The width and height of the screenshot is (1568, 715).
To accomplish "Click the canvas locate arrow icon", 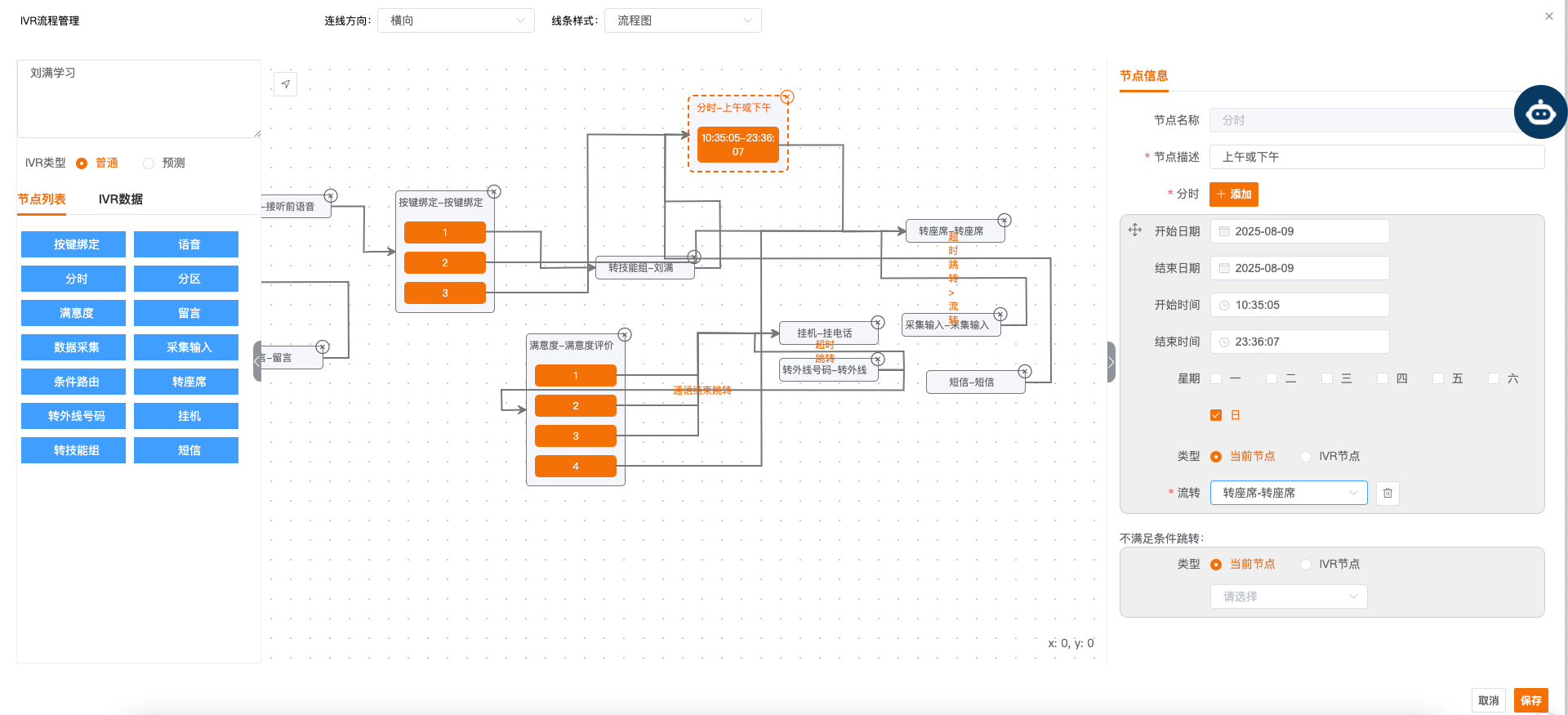I will (285, 84).
